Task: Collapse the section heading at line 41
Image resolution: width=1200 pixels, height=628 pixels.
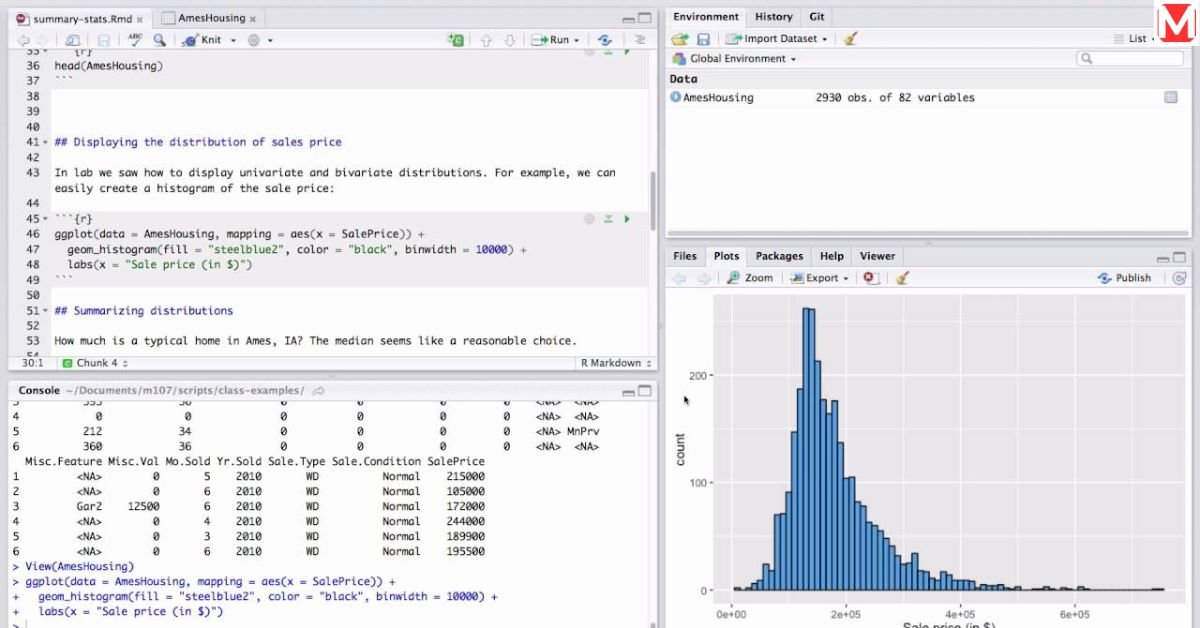Action: (x=45, y=142)
